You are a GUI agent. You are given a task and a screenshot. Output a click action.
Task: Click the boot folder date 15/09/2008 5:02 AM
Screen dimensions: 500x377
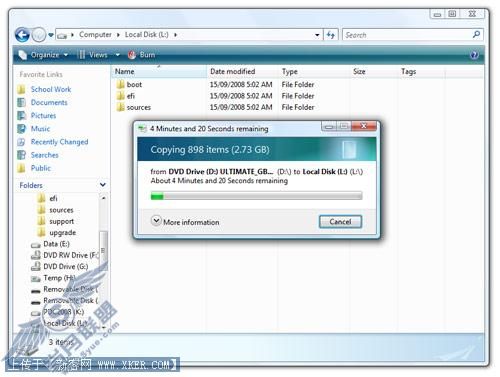coord(241,85)
